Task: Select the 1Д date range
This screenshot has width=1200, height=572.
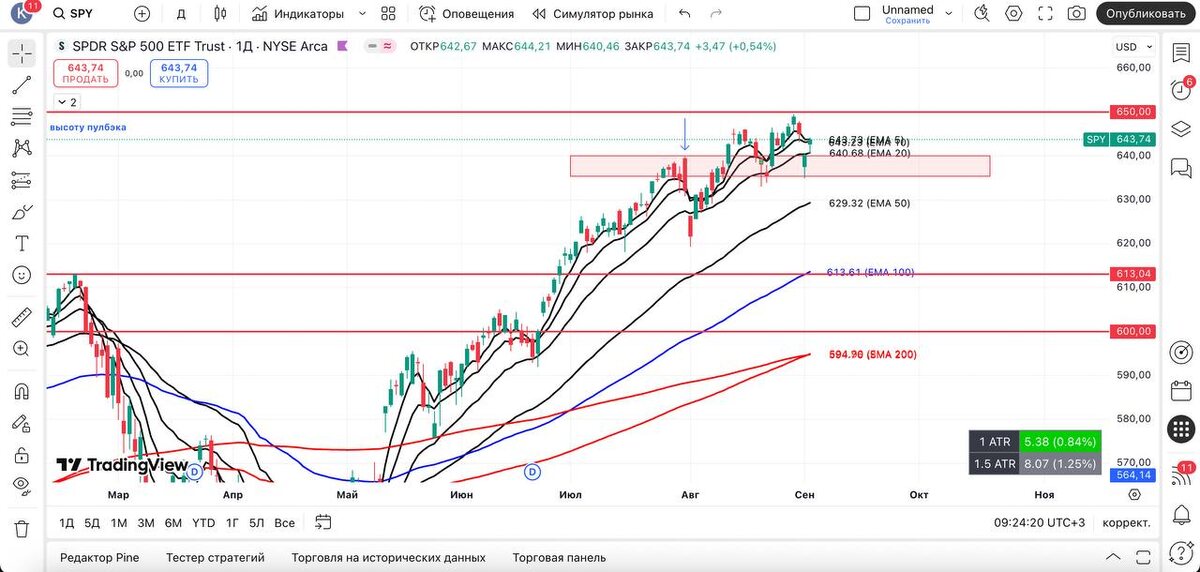Action: click(67, 522)
